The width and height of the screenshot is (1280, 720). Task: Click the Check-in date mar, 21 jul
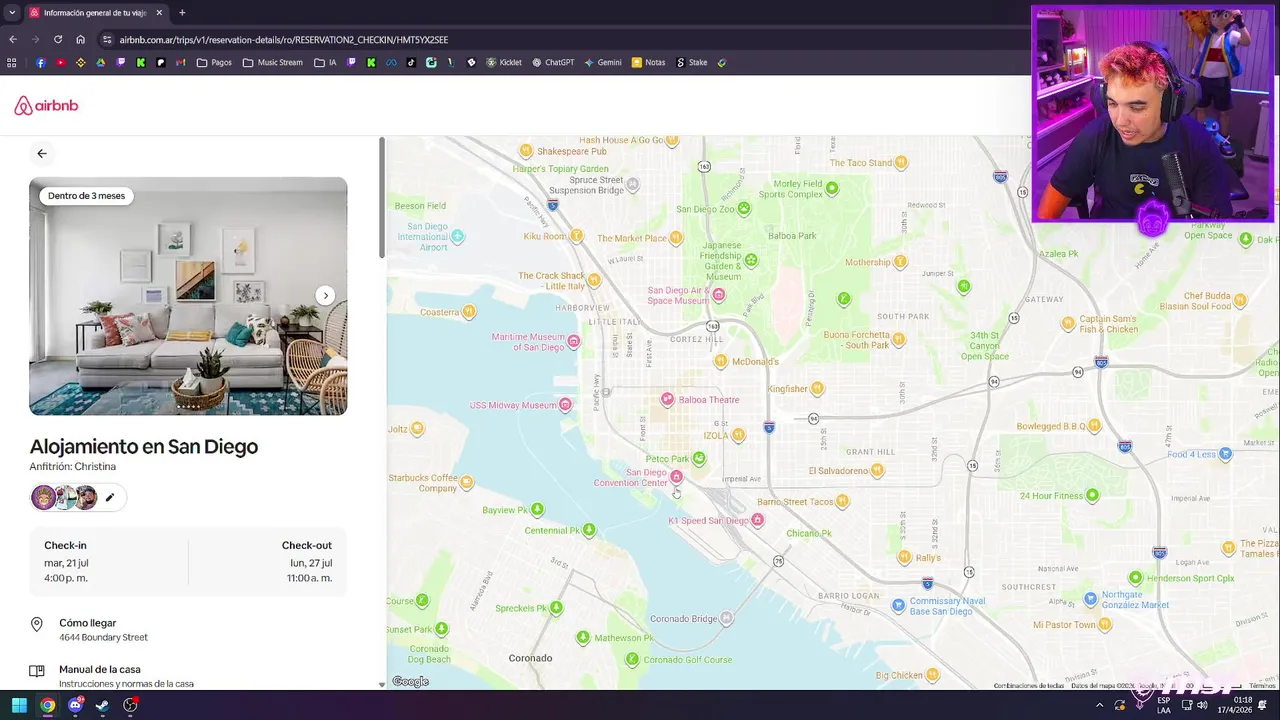coord(66,563)
